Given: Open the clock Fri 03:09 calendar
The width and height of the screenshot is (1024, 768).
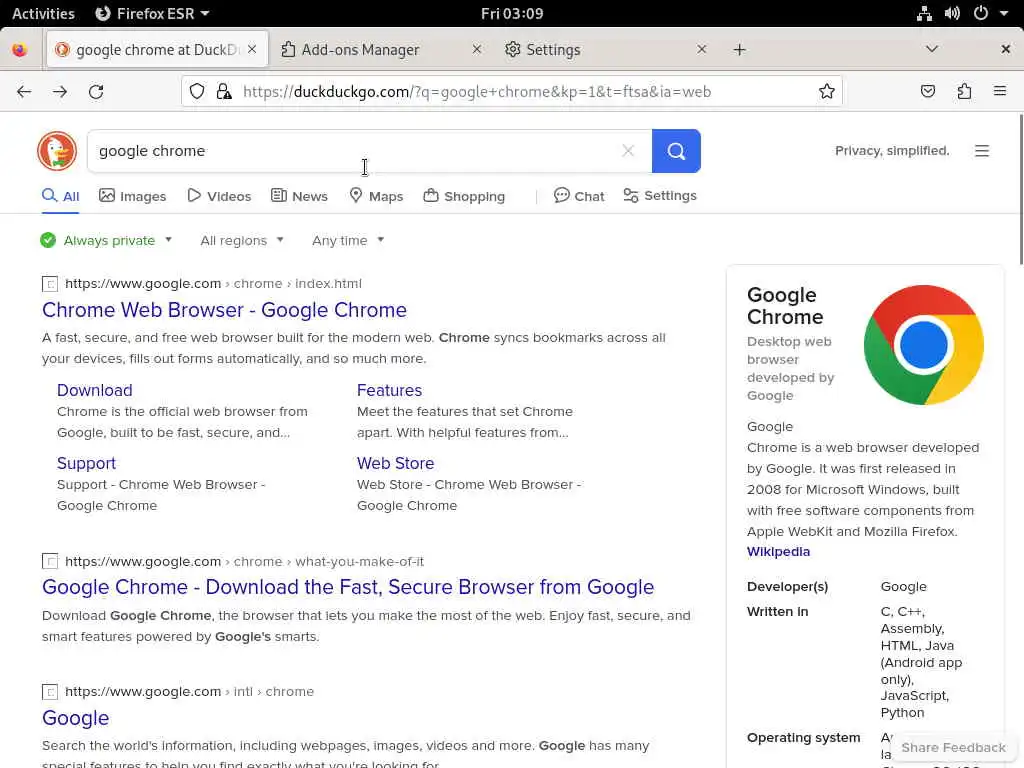Looking at the screenshot, I should 512,13.
